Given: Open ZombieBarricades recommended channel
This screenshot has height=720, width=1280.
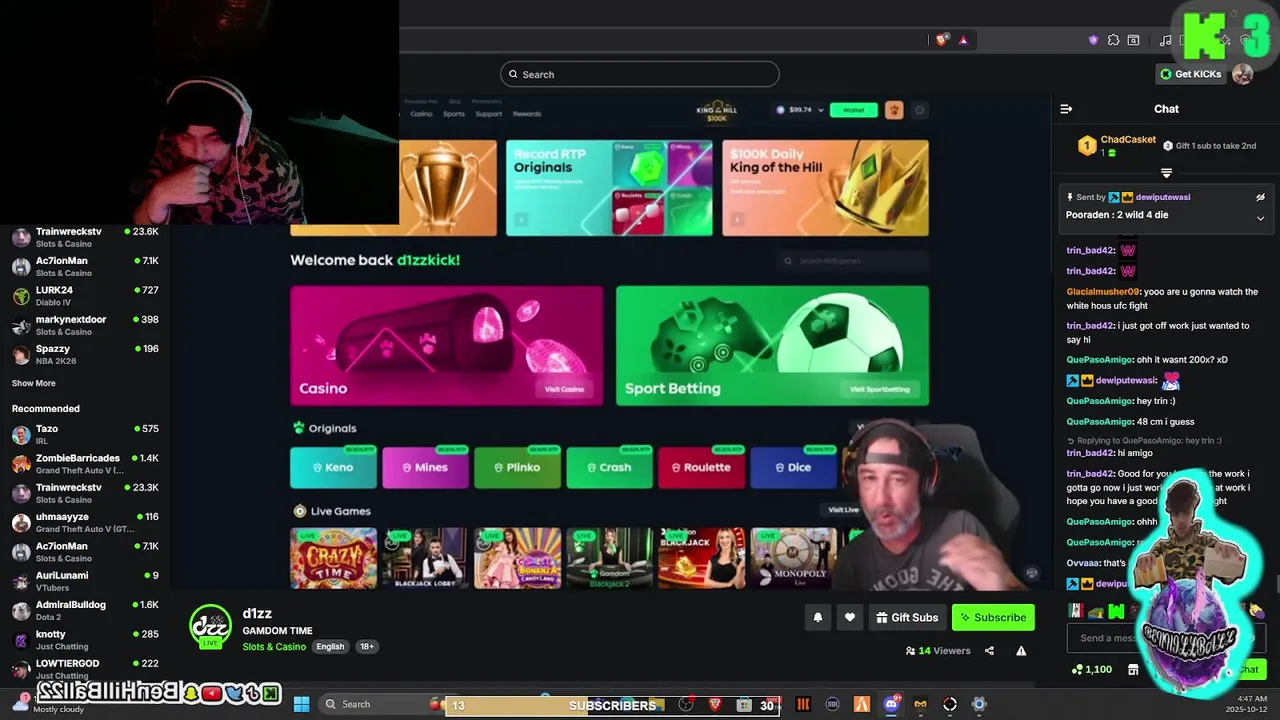Looking at the screenshot, I should point(85,463).
